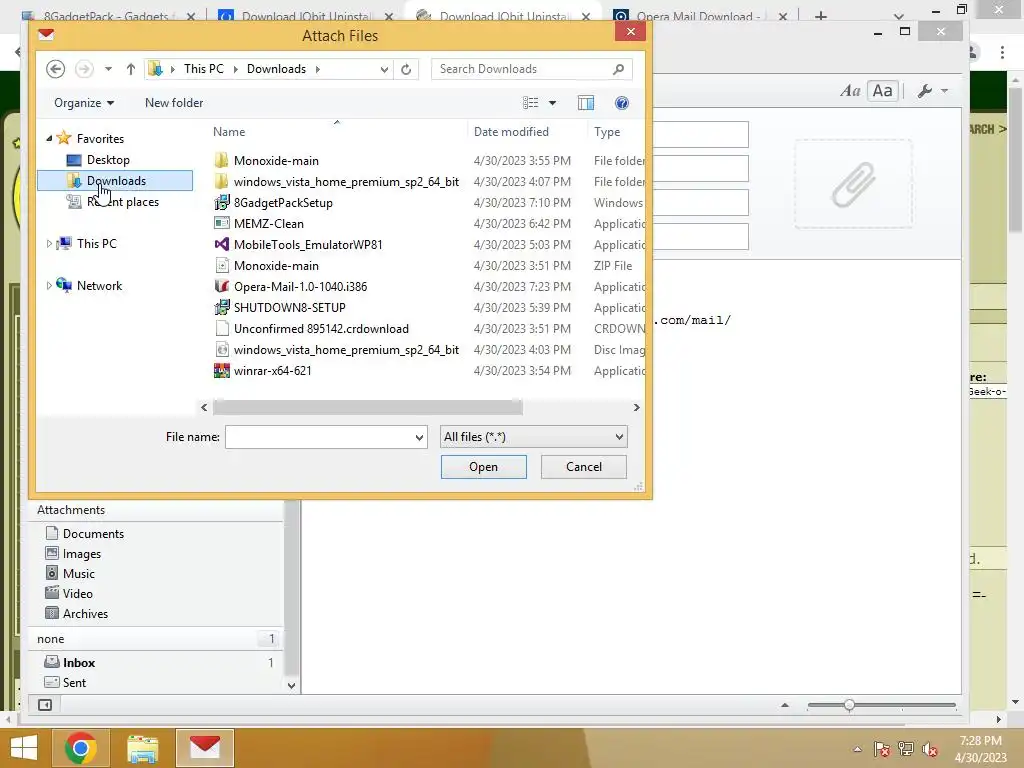Viewport: 1024px width, 768px height.
Task: Select the larger boxed Aa font option
Action: (882, 91)
